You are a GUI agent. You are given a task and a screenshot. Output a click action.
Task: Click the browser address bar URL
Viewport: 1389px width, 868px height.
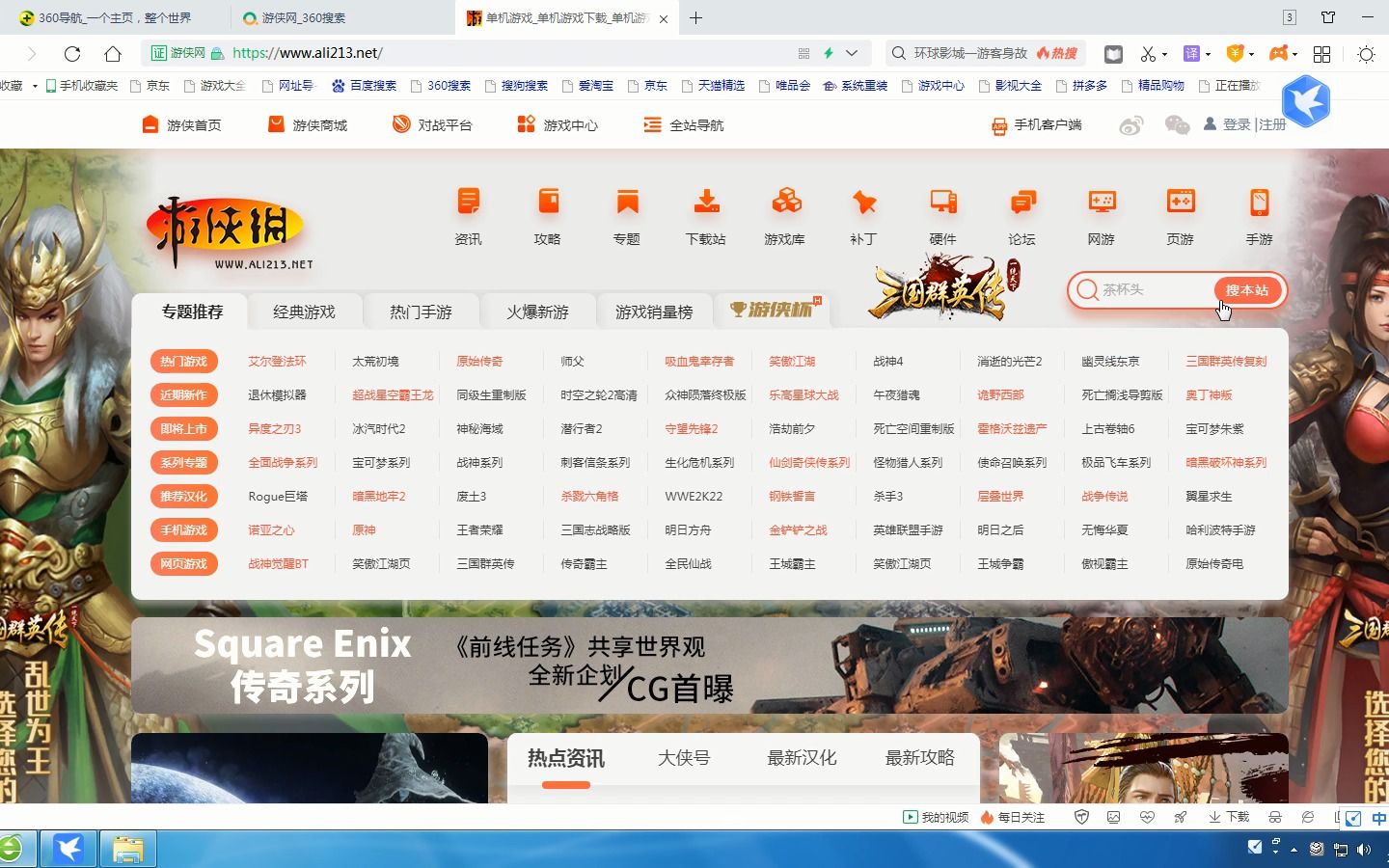pos(308,53)
